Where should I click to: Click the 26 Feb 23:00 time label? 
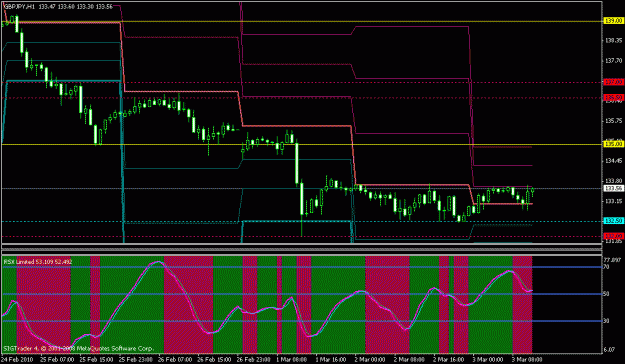253,359
